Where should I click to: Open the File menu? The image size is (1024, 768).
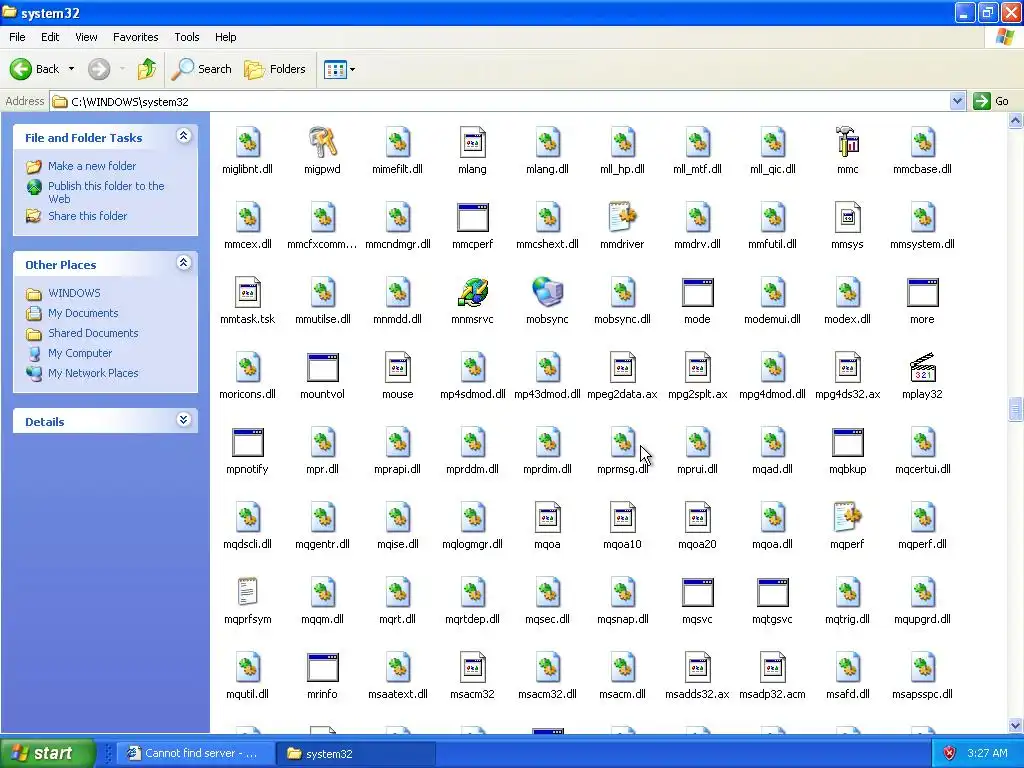pos(18,37)
